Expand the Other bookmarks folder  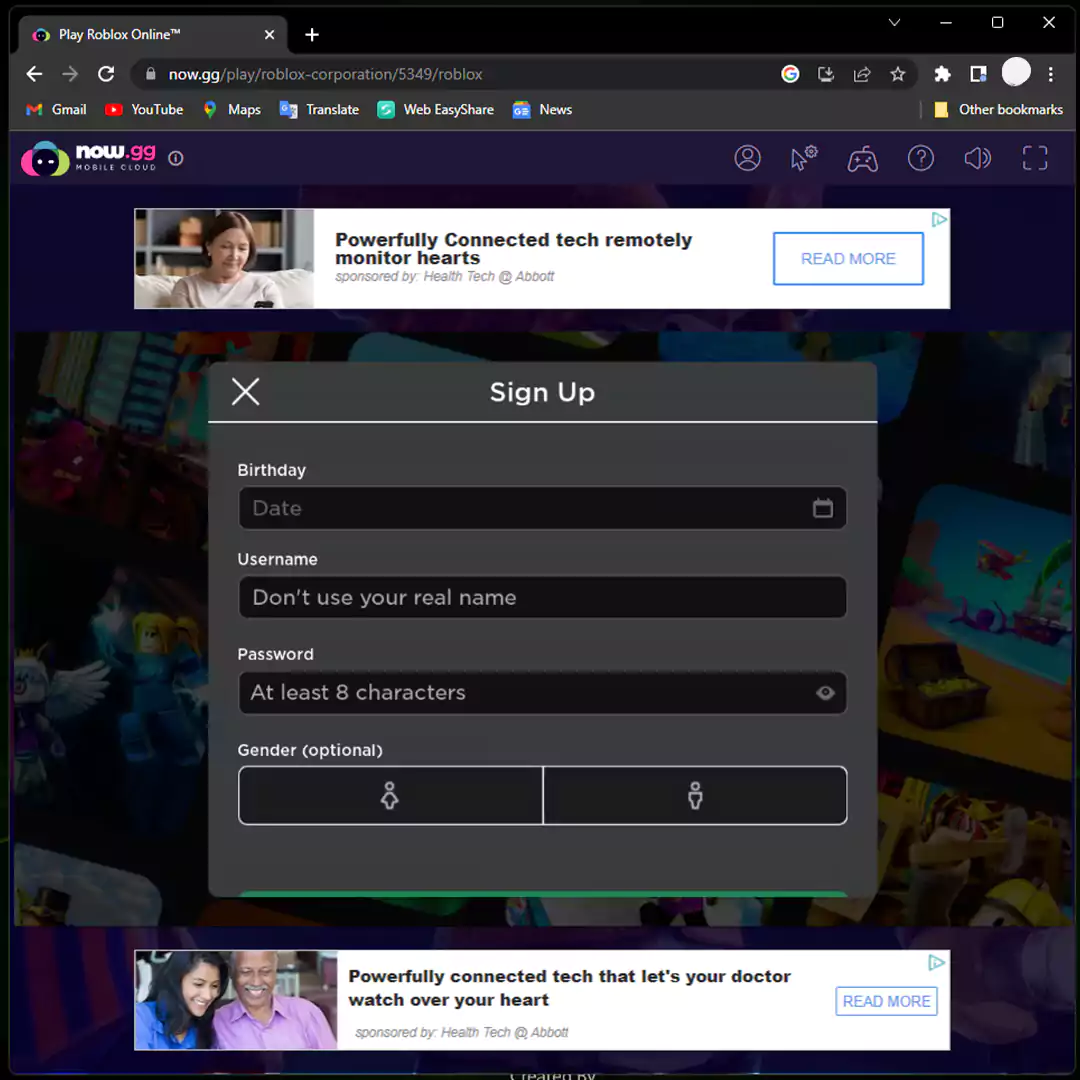pos(998,110)
